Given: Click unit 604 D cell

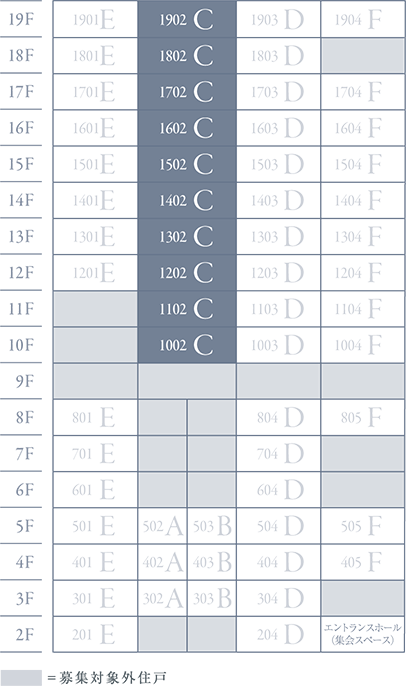Looking at the screenshot, I should (279, 490).
